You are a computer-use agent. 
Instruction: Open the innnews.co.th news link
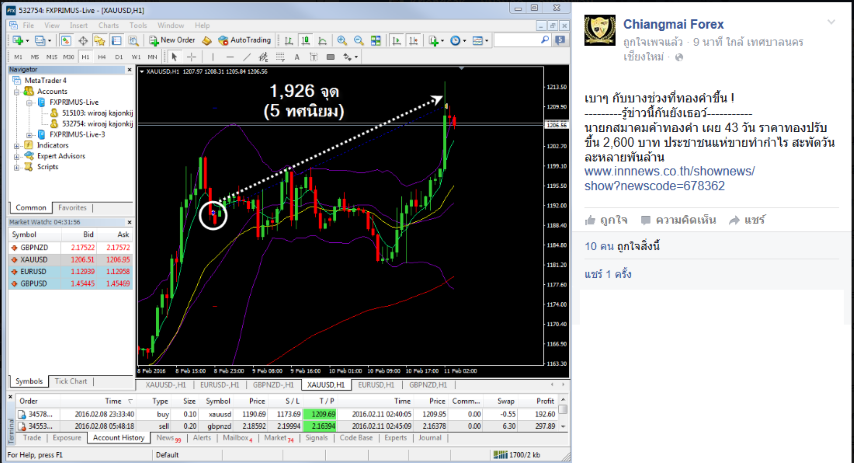click(x=669, y=179)
